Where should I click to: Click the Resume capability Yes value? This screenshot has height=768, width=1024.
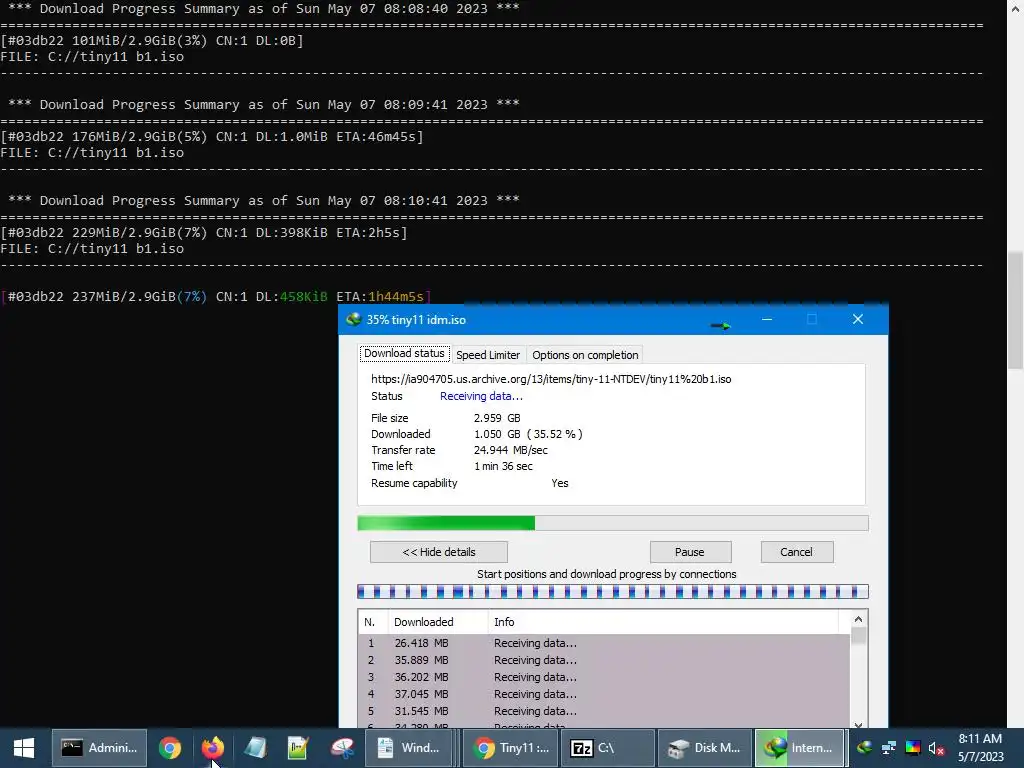560,483
